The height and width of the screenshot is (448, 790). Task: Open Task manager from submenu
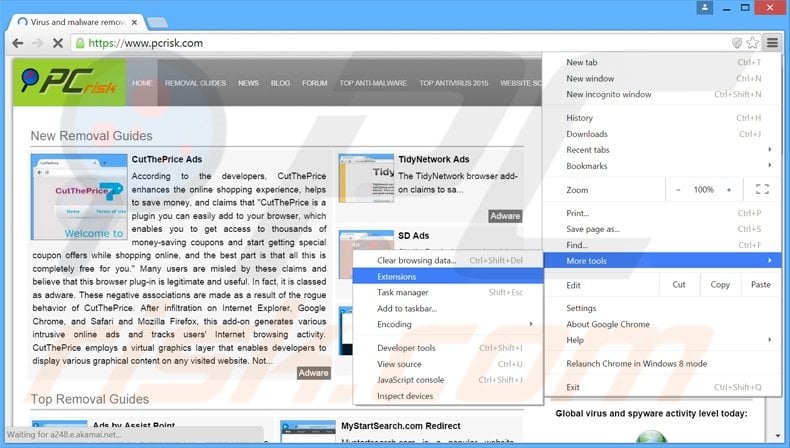coord(448,292)
